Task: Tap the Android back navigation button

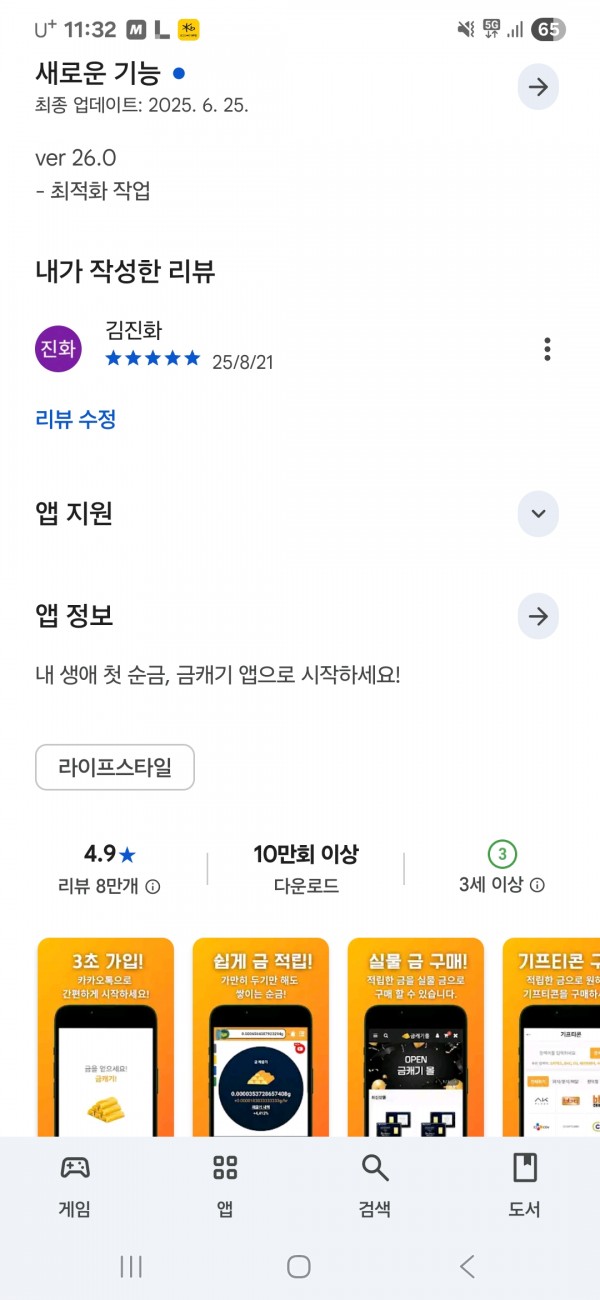Action: [467, 1266]
